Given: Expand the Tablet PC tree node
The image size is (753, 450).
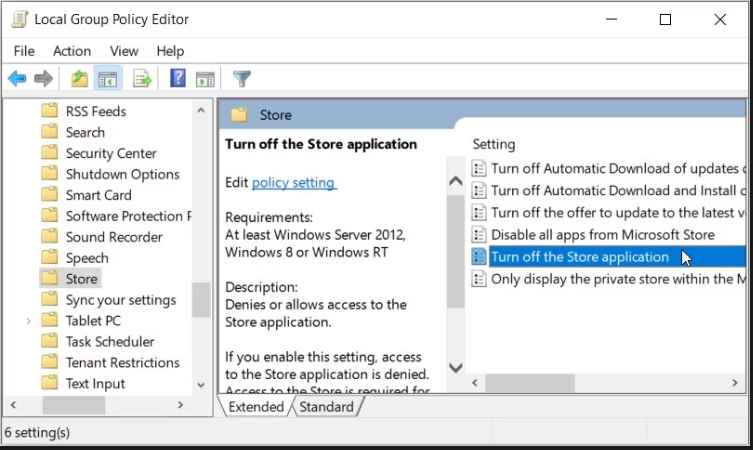Looking at the screenshot, I should coord(28,320).
